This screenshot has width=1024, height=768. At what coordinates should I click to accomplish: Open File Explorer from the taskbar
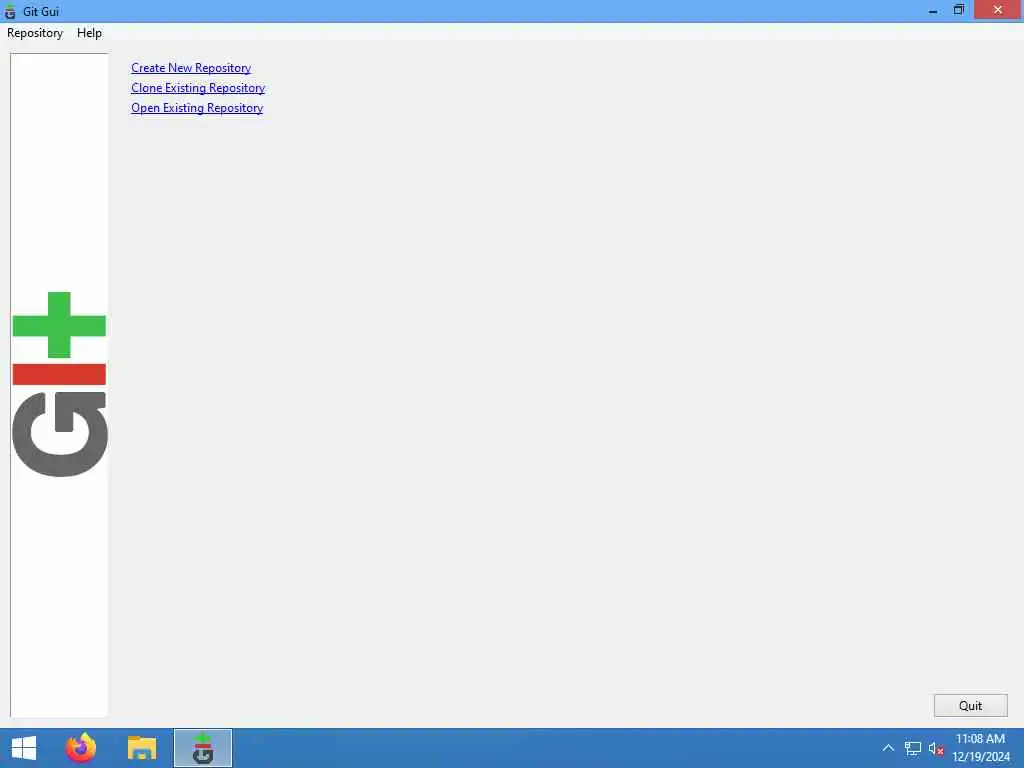[142, 748]
